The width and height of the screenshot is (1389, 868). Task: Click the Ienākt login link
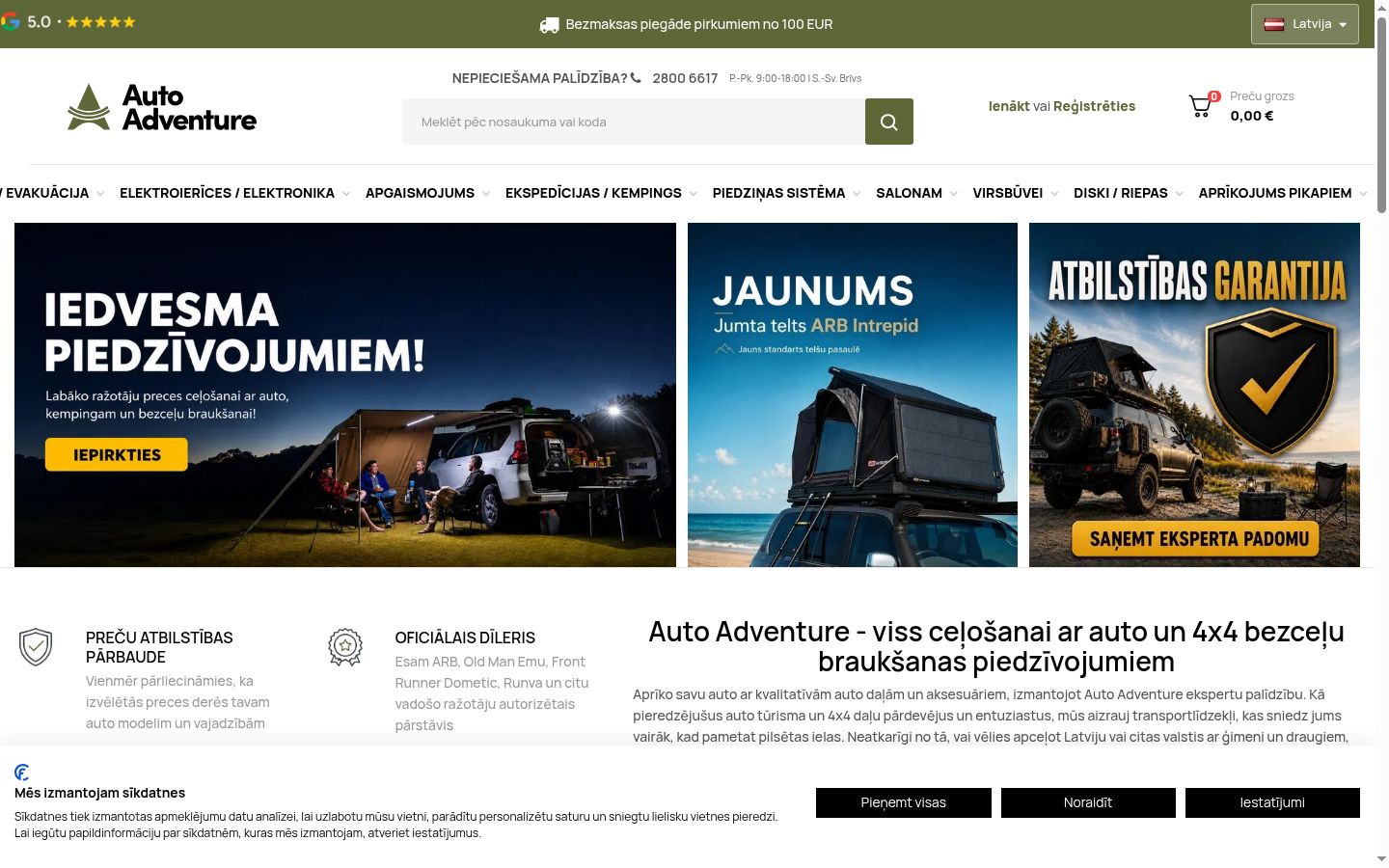click(x=1009, y=106)
